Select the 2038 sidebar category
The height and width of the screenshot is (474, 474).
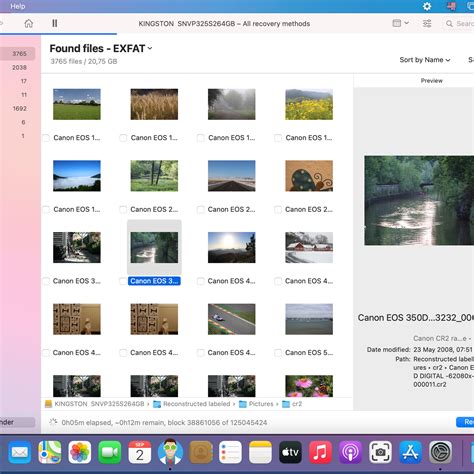[x=19, y=67]
